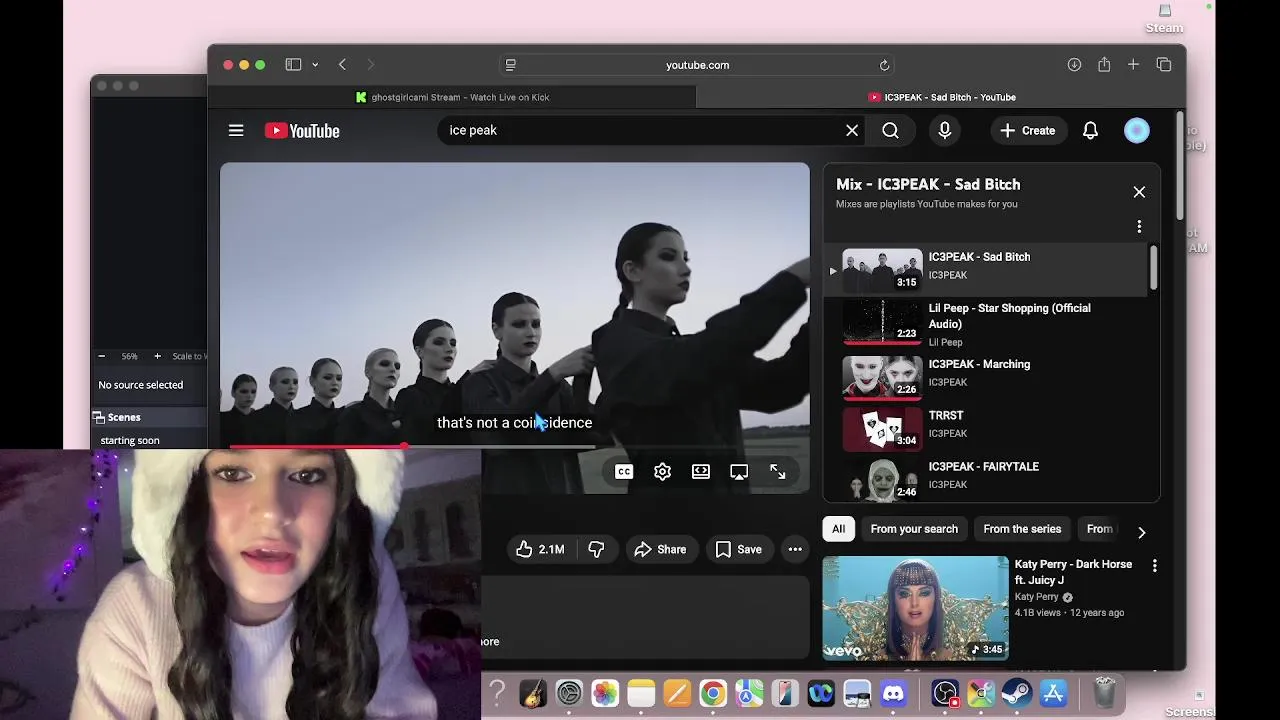Click Katy Perry channel name
The image size is (1280, 720).
pos(1036,597)
